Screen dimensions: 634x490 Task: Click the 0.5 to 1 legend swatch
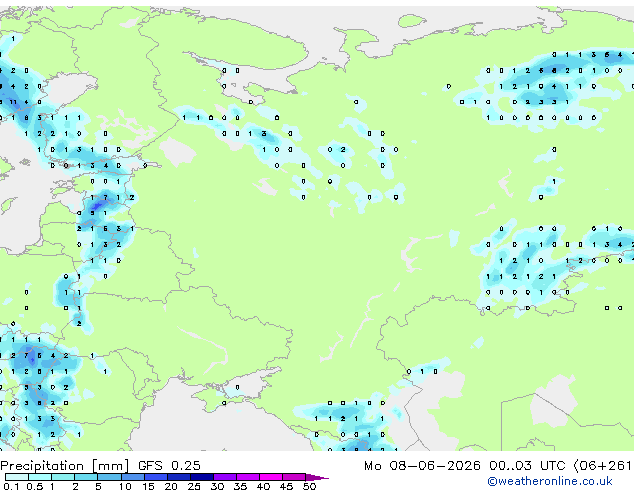click(x=40, y=477)
